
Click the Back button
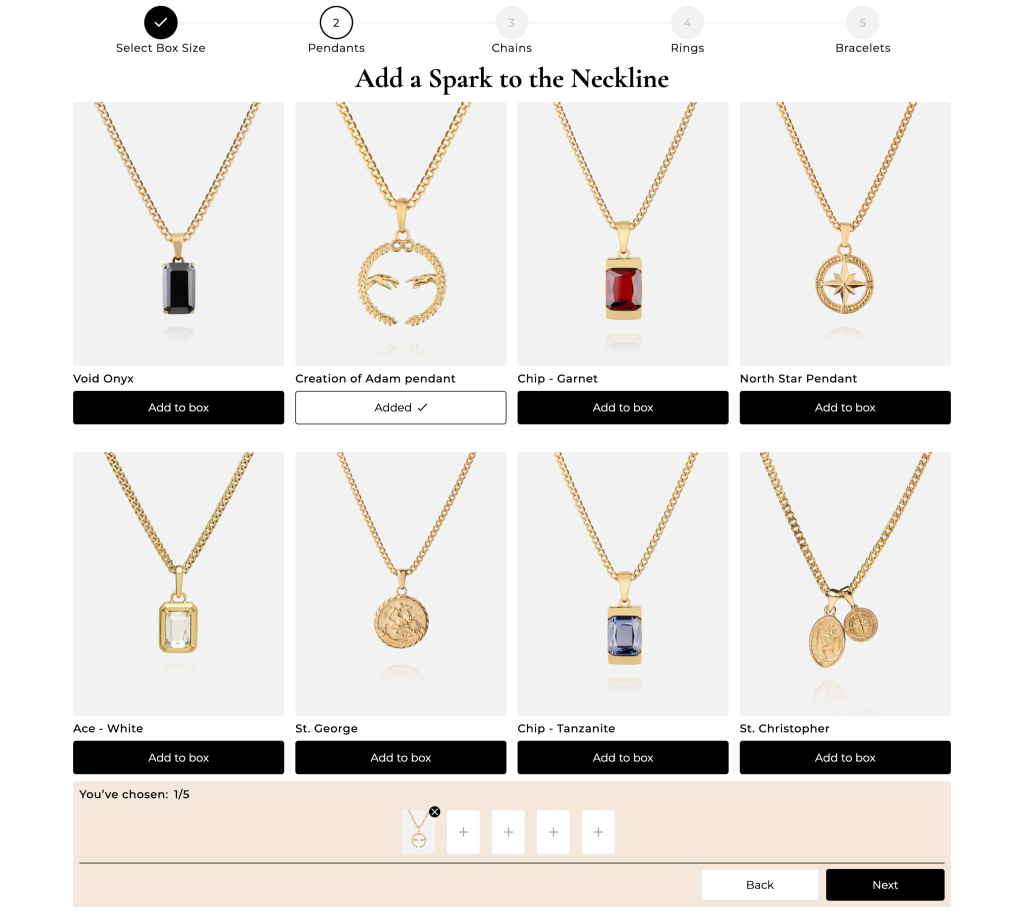[760, 885]
